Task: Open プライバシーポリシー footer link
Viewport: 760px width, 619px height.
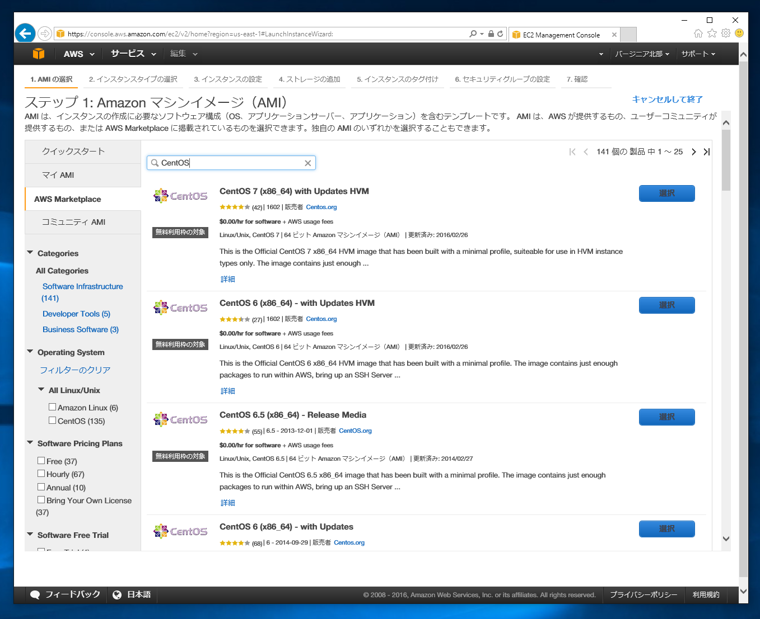Action: point(643,595)
